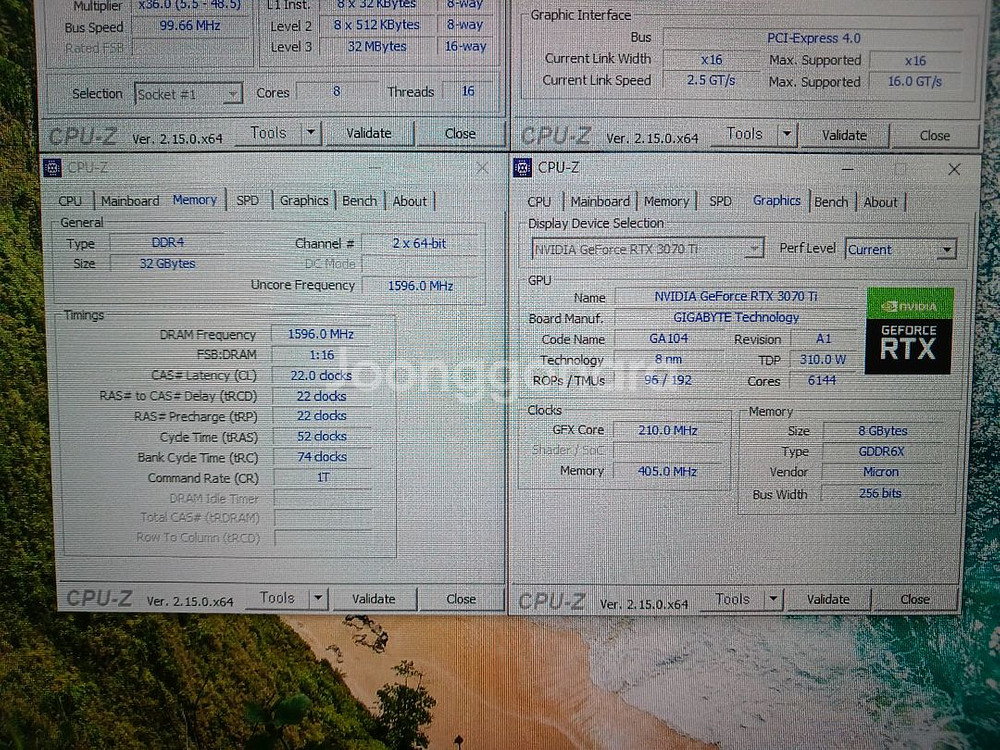Click Tools button in Memory window
1000x750 pixels.
[277, 598]
